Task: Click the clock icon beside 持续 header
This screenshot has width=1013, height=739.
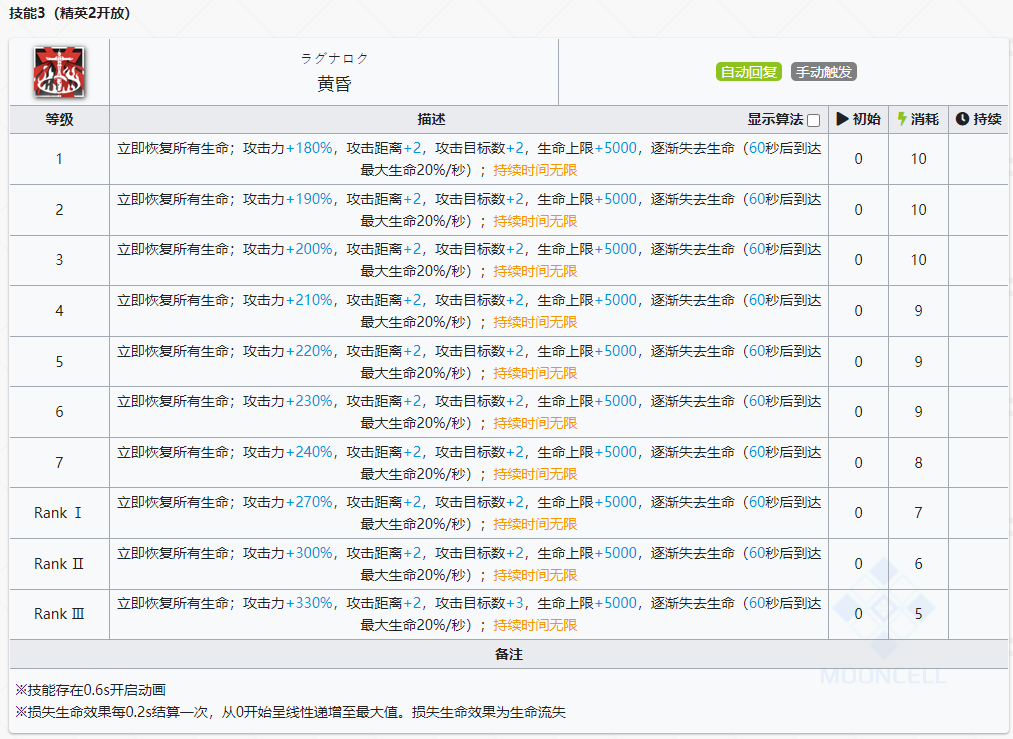Action: click(x=962, y=119)
